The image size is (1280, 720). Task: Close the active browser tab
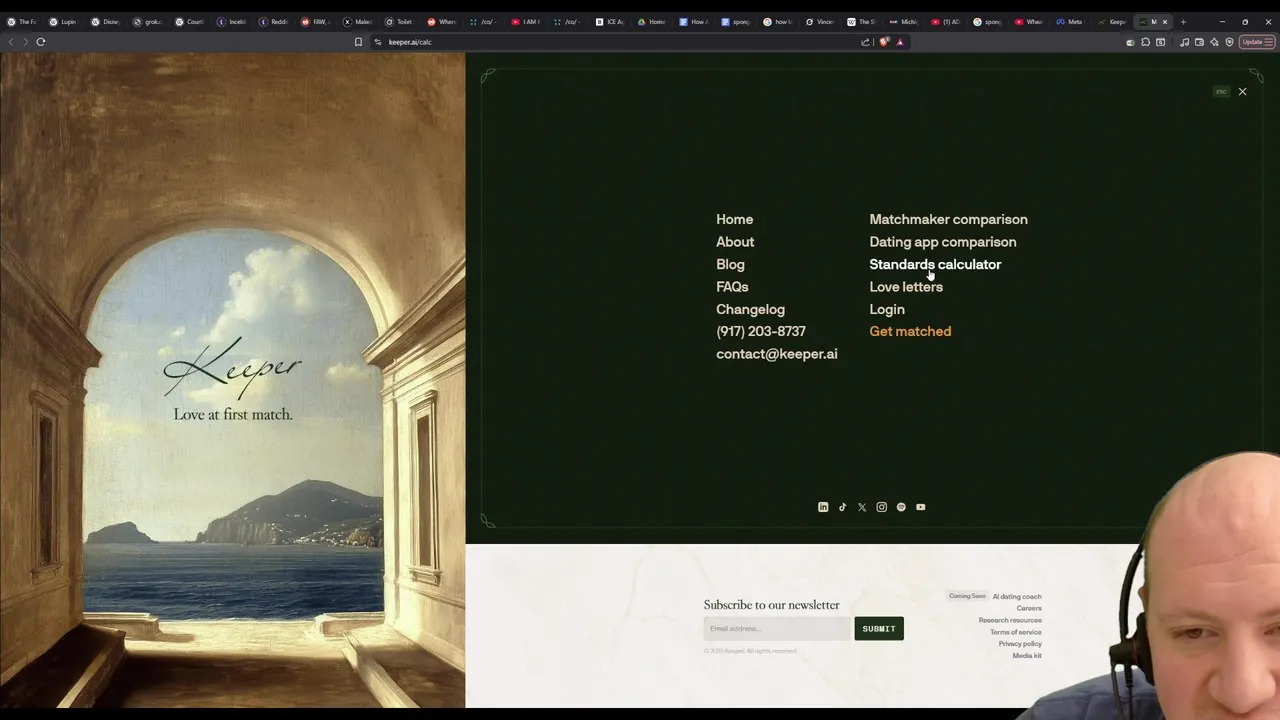click(x=1164, y=22)
